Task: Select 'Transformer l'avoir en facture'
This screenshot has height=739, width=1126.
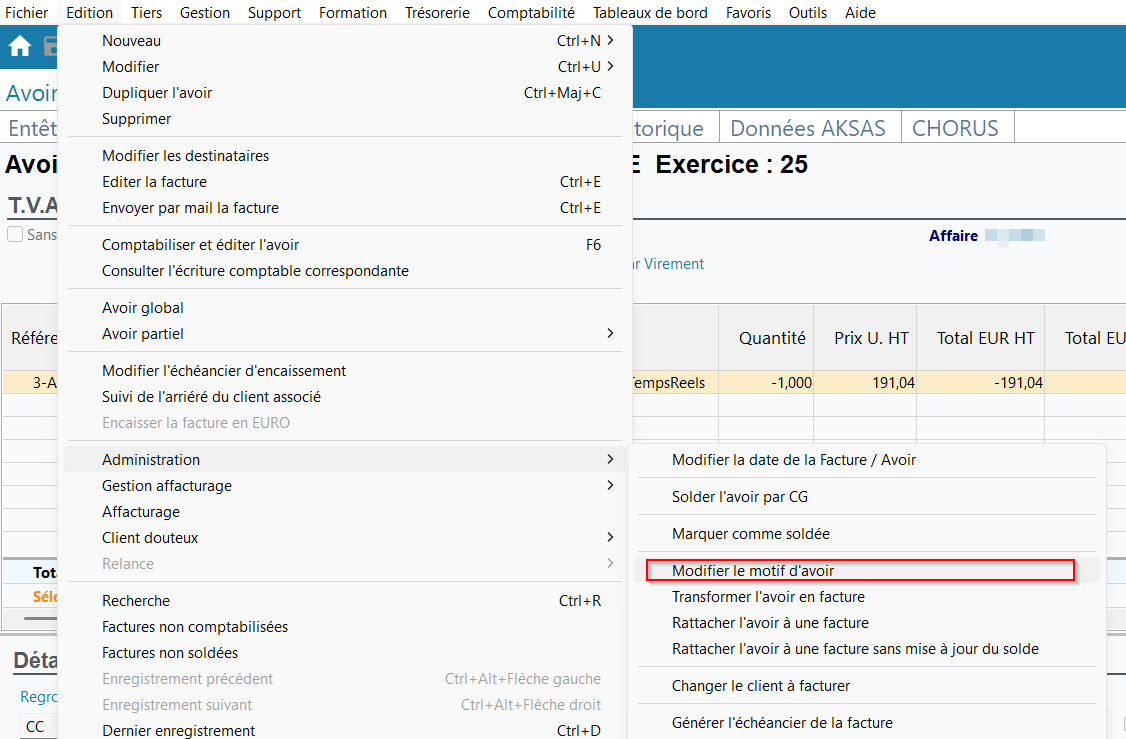Action: point(768,597)
